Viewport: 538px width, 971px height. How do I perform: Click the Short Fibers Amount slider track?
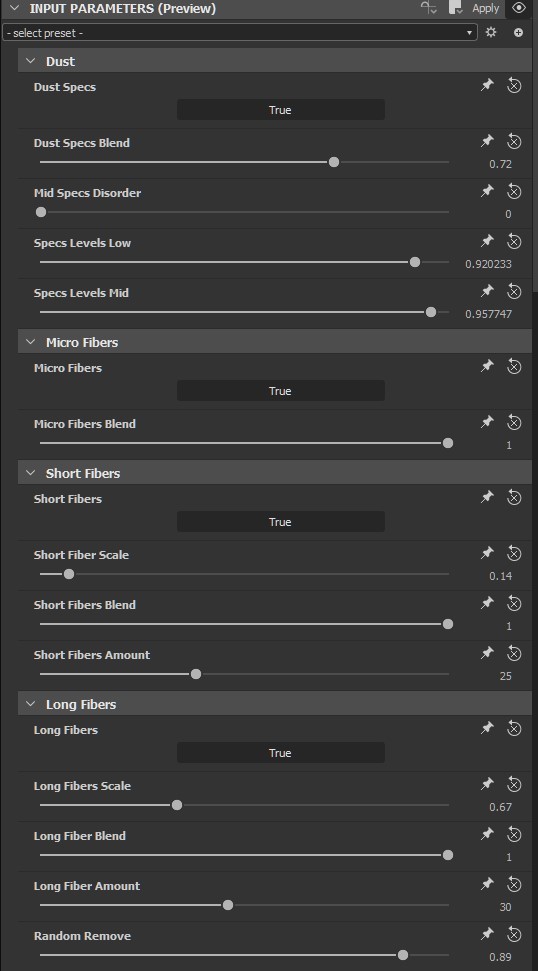pyautogui.click(x=245, y=674)
